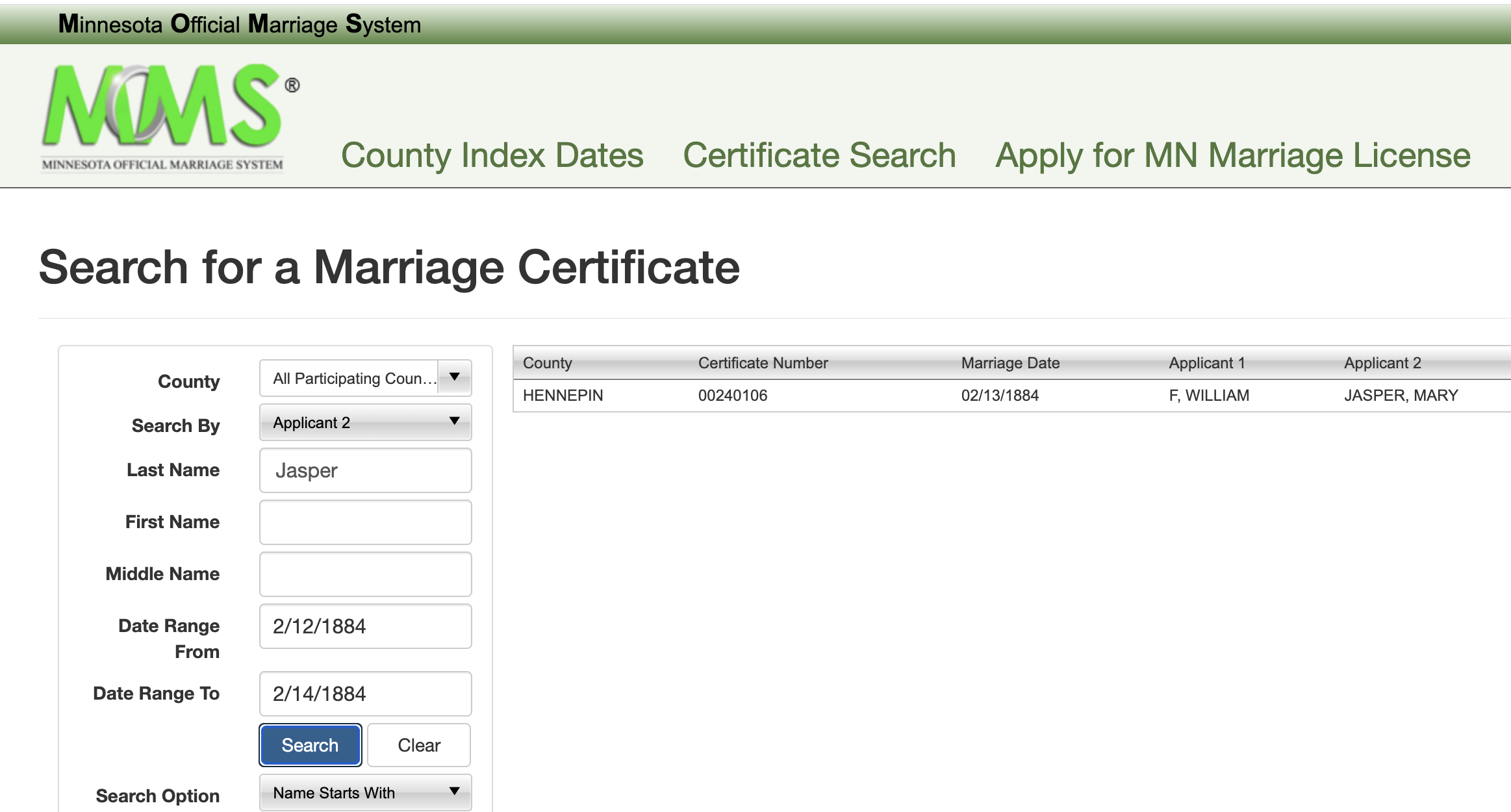Click the Applicant 1 column header
The image size is (1511, 812).
pos(1206,363)
